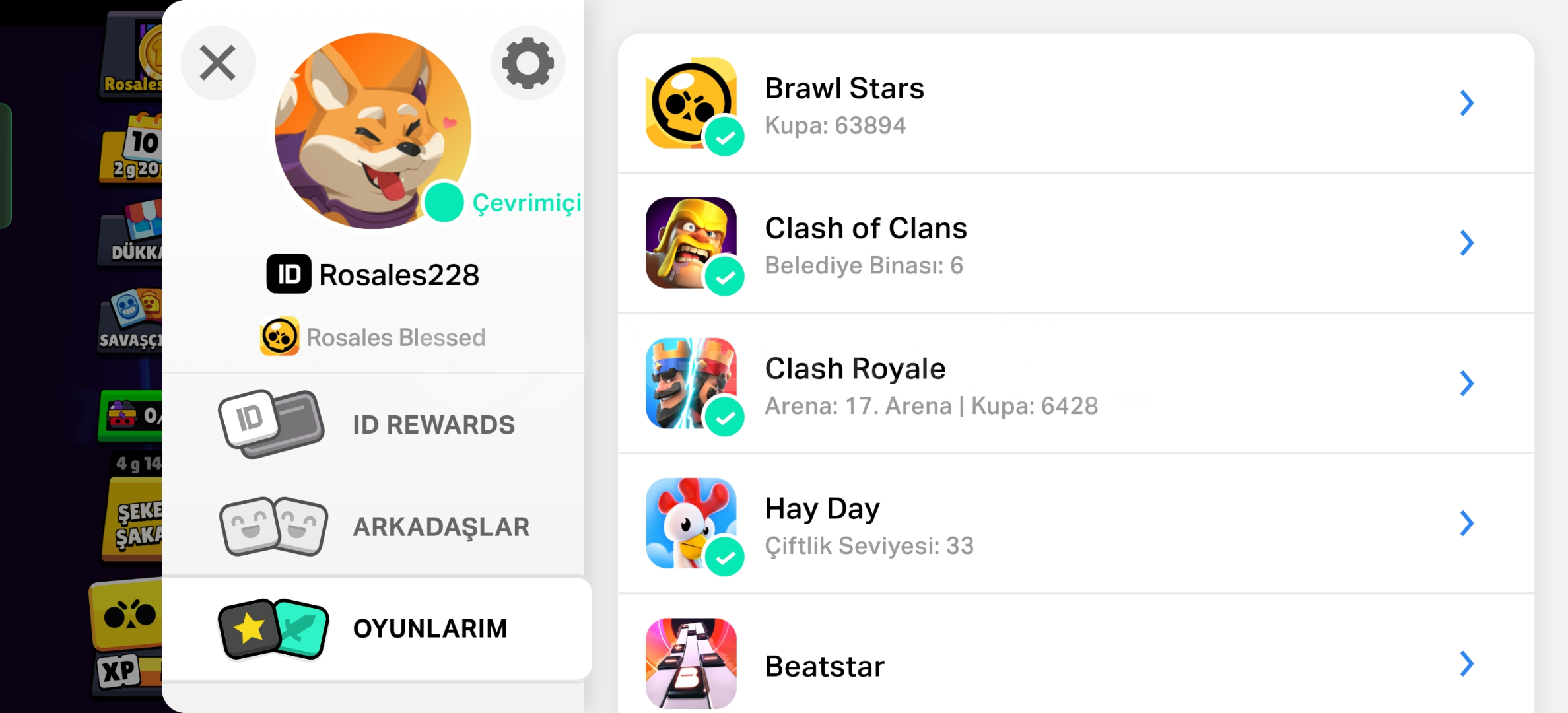Open the settings gear icon
The height and width of the screenshot is (713, 1568).
click(x=528, y=63)
